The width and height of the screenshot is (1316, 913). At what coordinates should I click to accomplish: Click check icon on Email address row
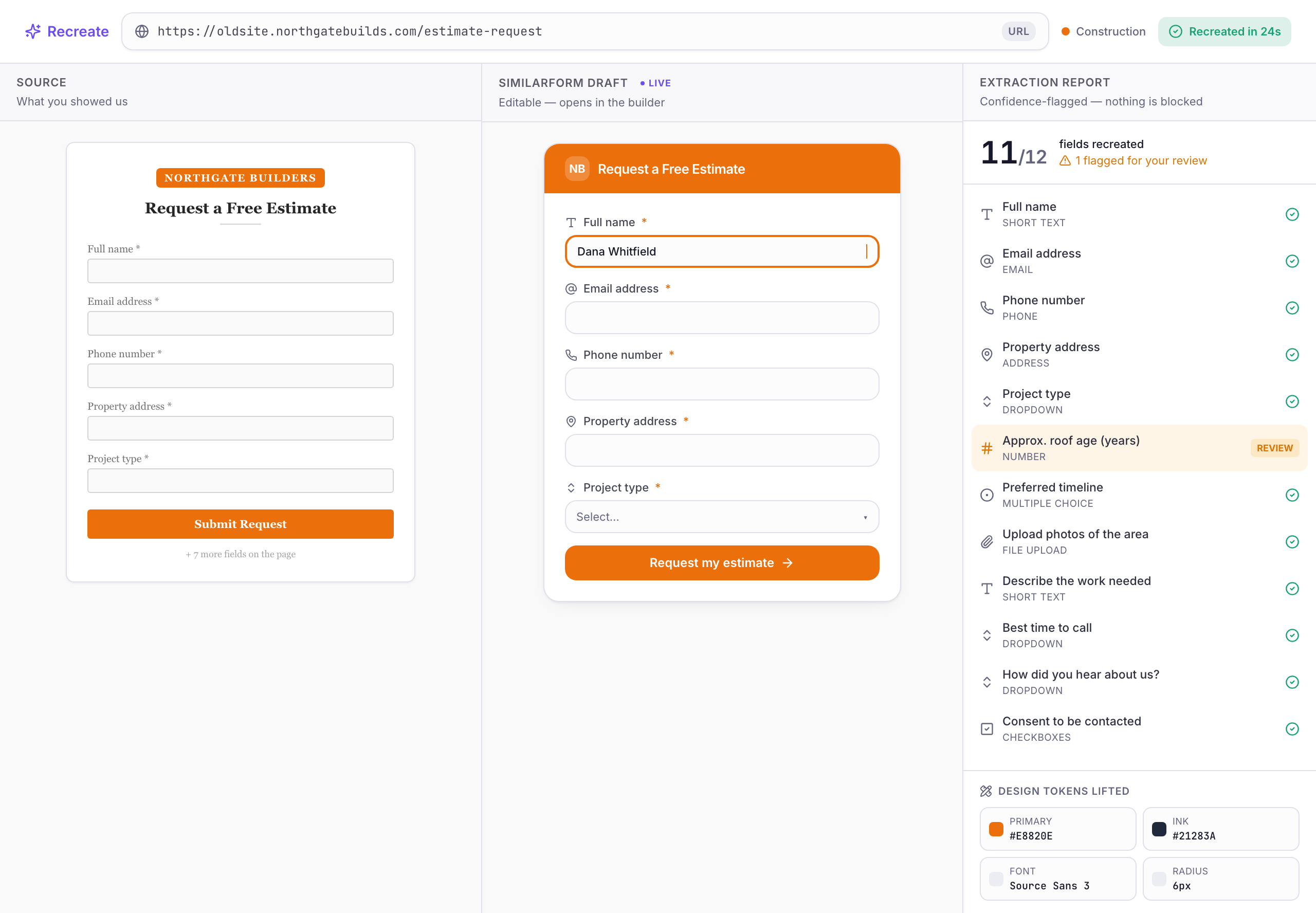click(x=1292, y=261)
